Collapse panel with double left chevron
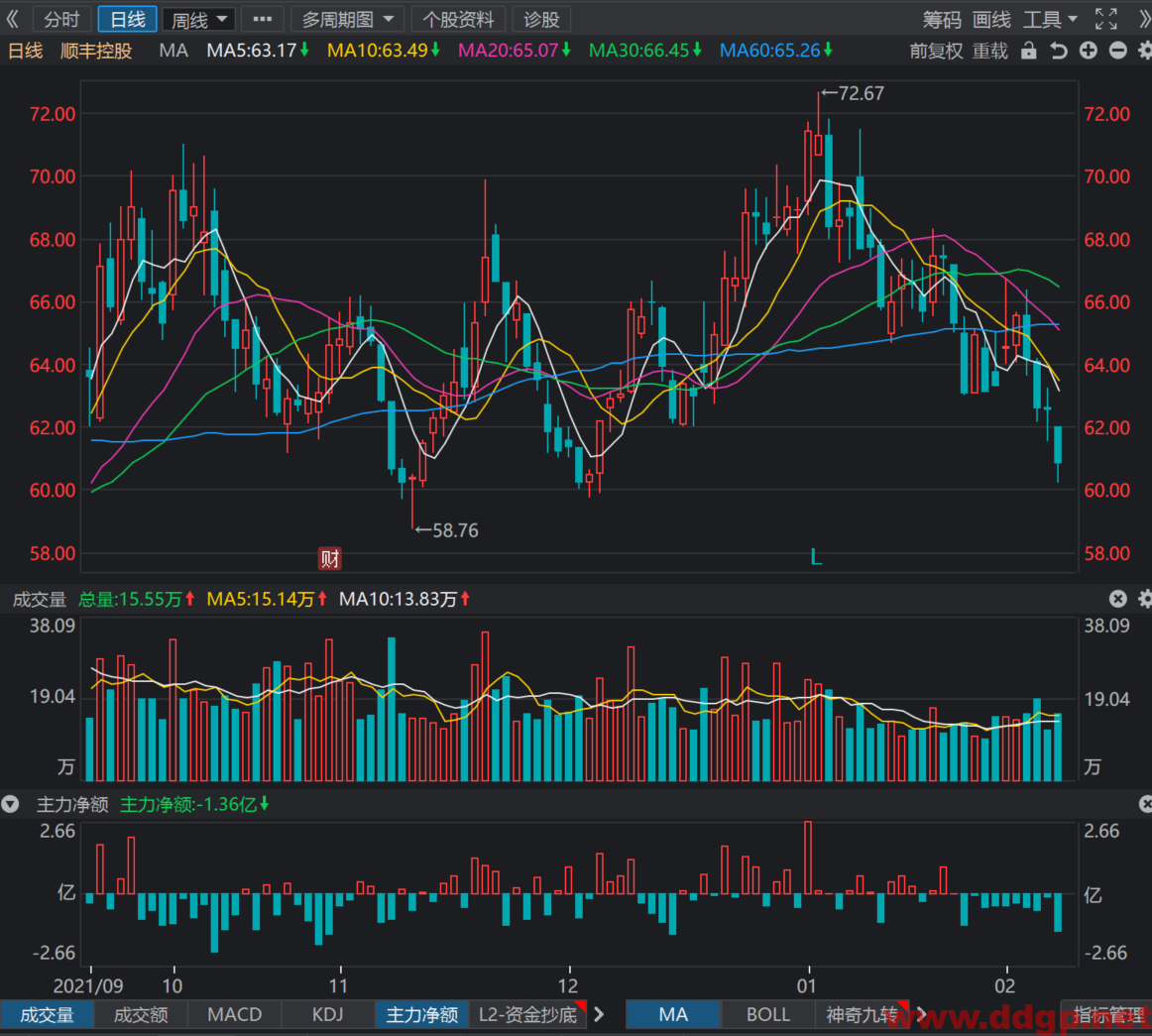The width and height of the screenshot is (1152, 1036). point(13,19)
